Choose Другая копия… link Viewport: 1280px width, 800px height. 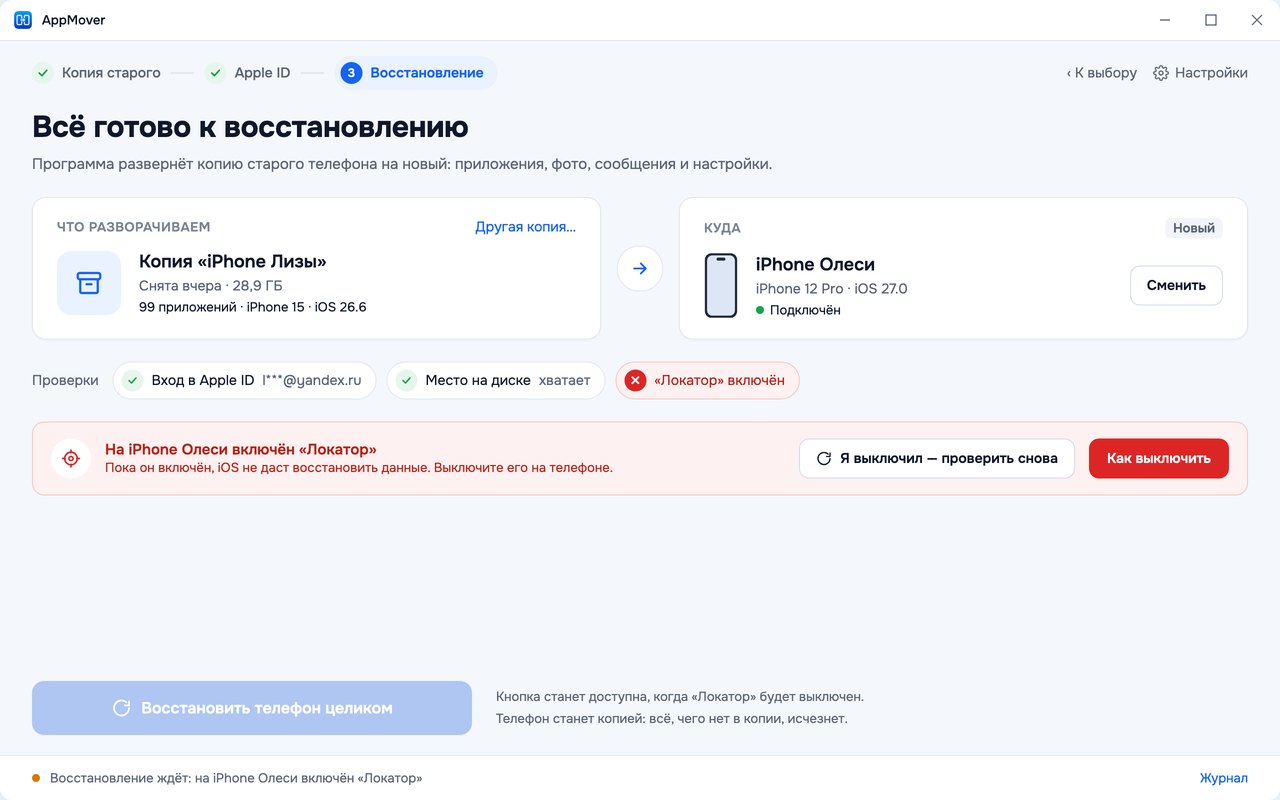pyautogui.click(x=525, y=227)
